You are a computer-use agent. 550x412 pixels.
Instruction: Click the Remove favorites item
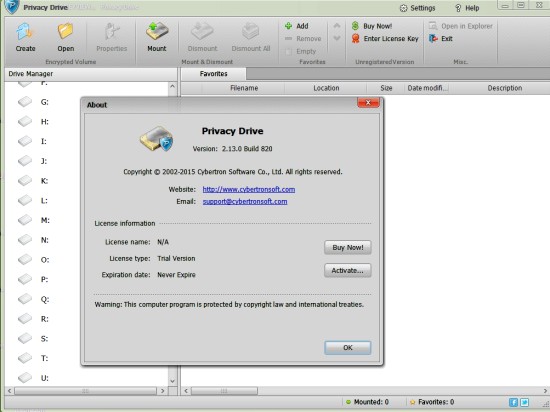[303, 39]
